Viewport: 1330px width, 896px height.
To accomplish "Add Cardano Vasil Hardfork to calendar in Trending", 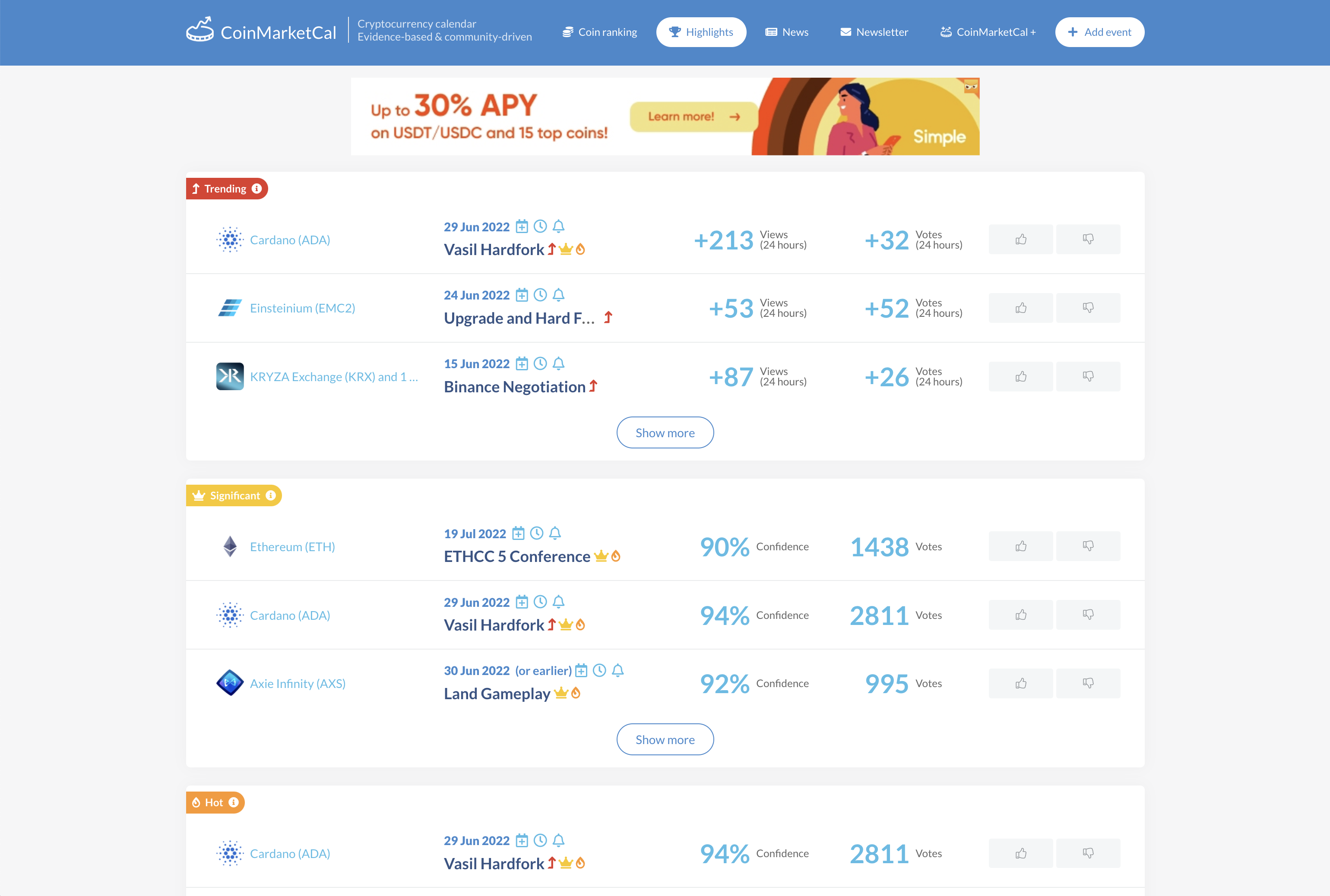I will click(x=522, y=227).
